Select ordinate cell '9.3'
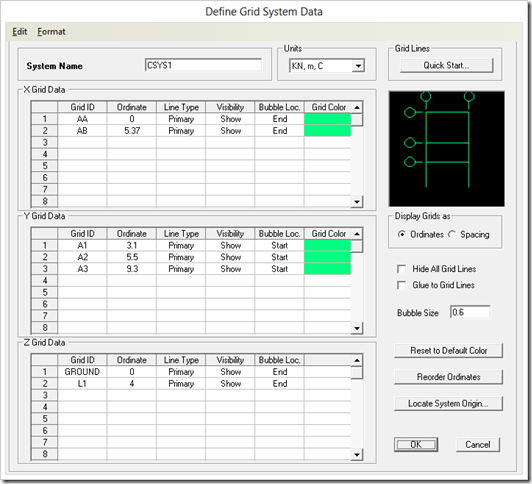 pyautogui.click(x=132, y=269)
